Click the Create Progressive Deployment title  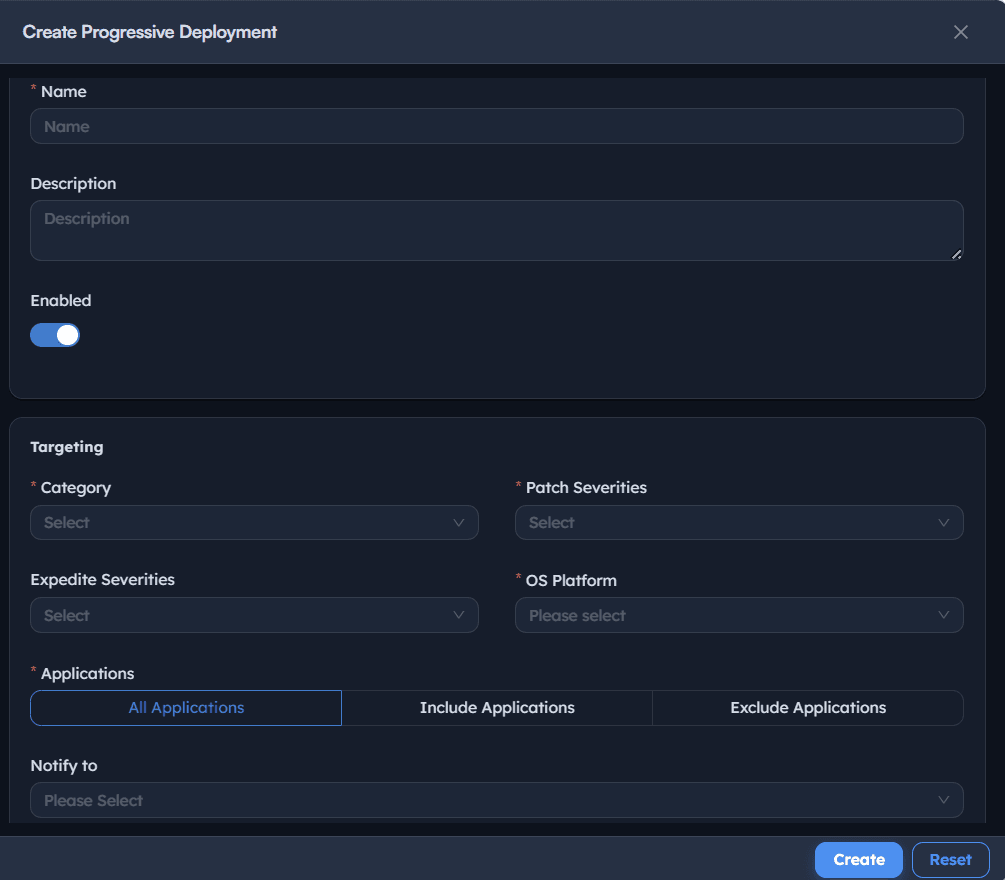coord(149,32)
